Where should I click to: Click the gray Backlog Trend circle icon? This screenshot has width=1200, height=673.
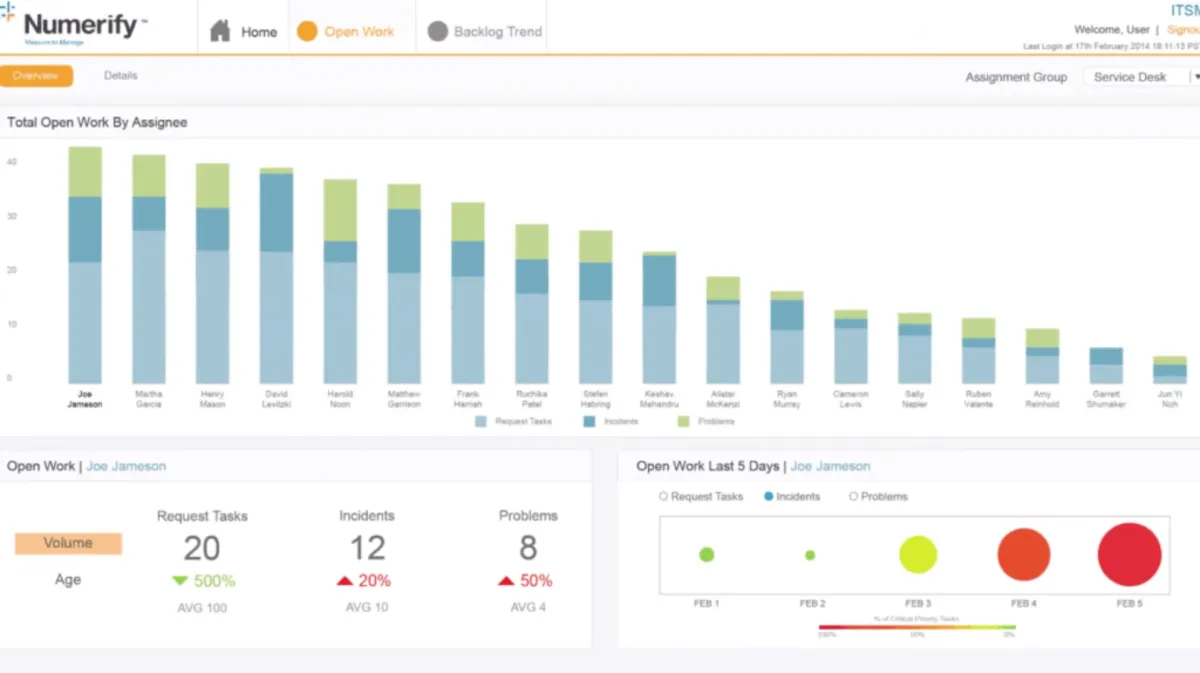coord(437,31)
